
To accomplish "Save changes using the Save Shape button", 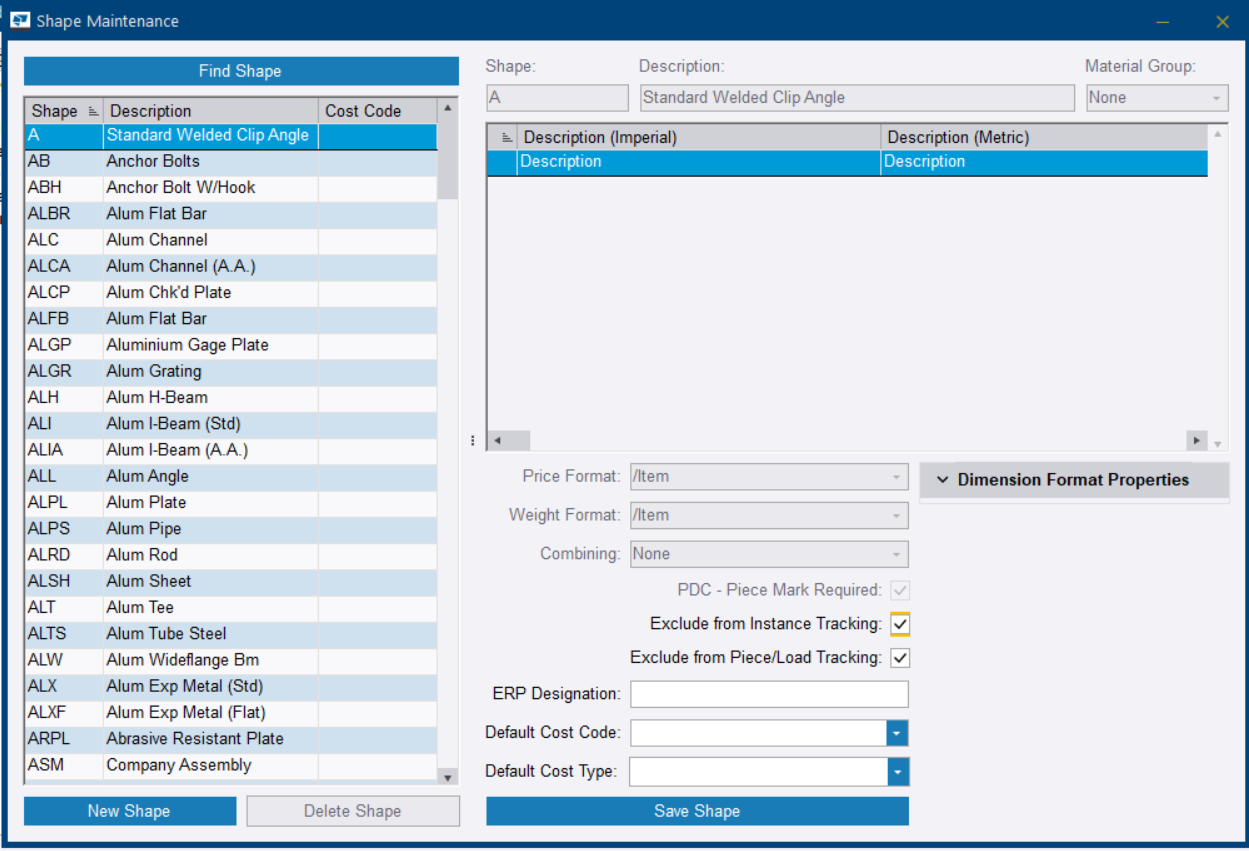I will tap(697, 811).
